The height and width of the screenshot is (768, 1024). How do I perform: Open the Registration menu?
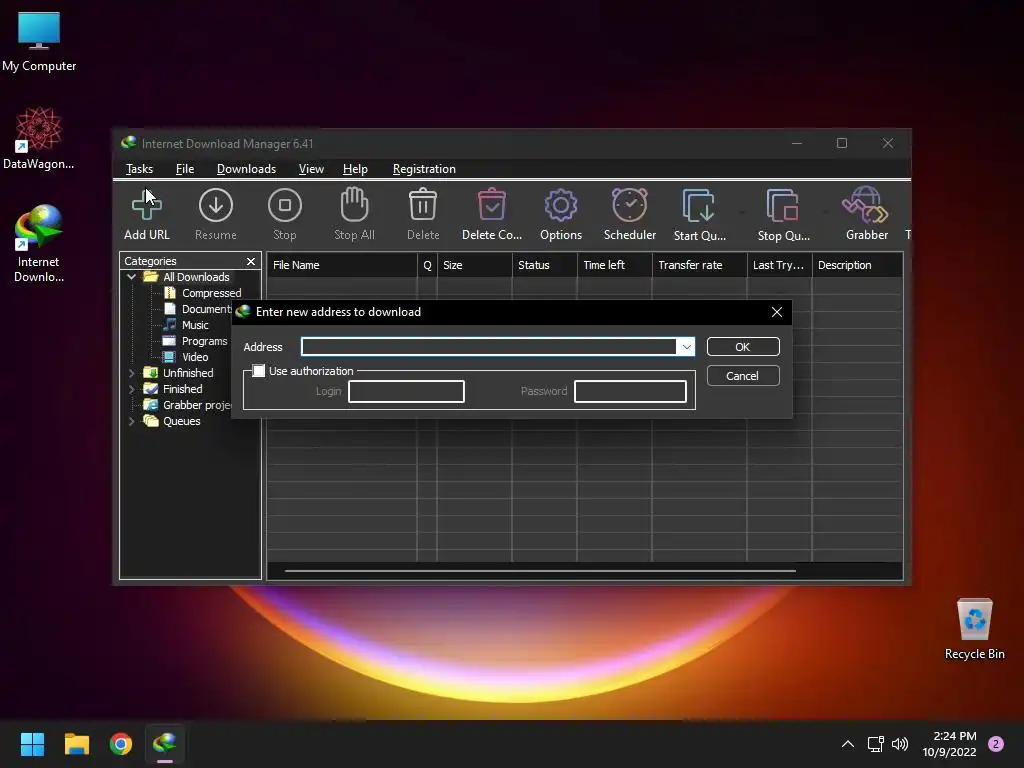[x=424, y=169]
